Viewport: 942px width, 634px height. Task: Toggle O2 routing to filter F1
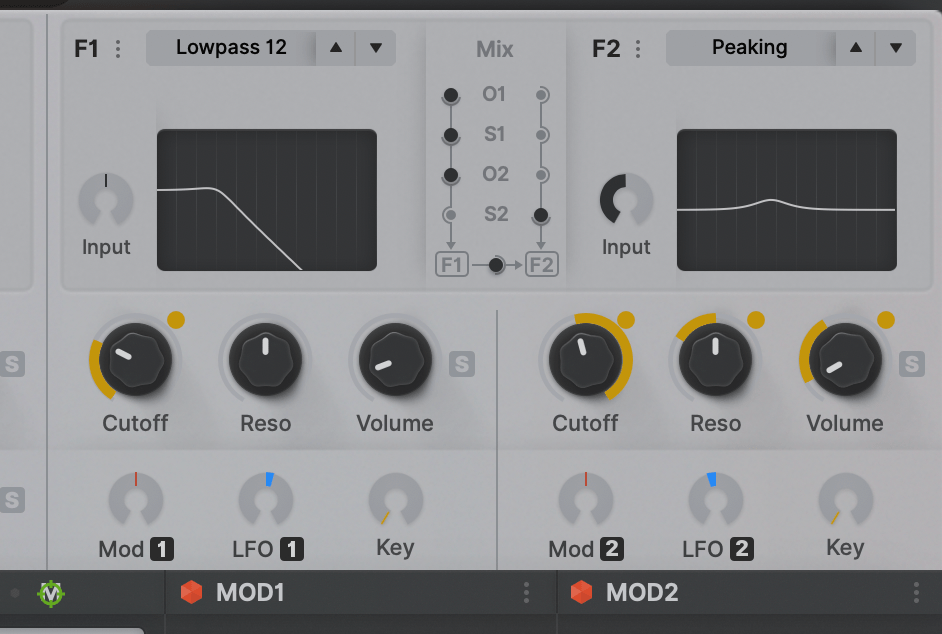pyautogui.click(x=451, y=175)
